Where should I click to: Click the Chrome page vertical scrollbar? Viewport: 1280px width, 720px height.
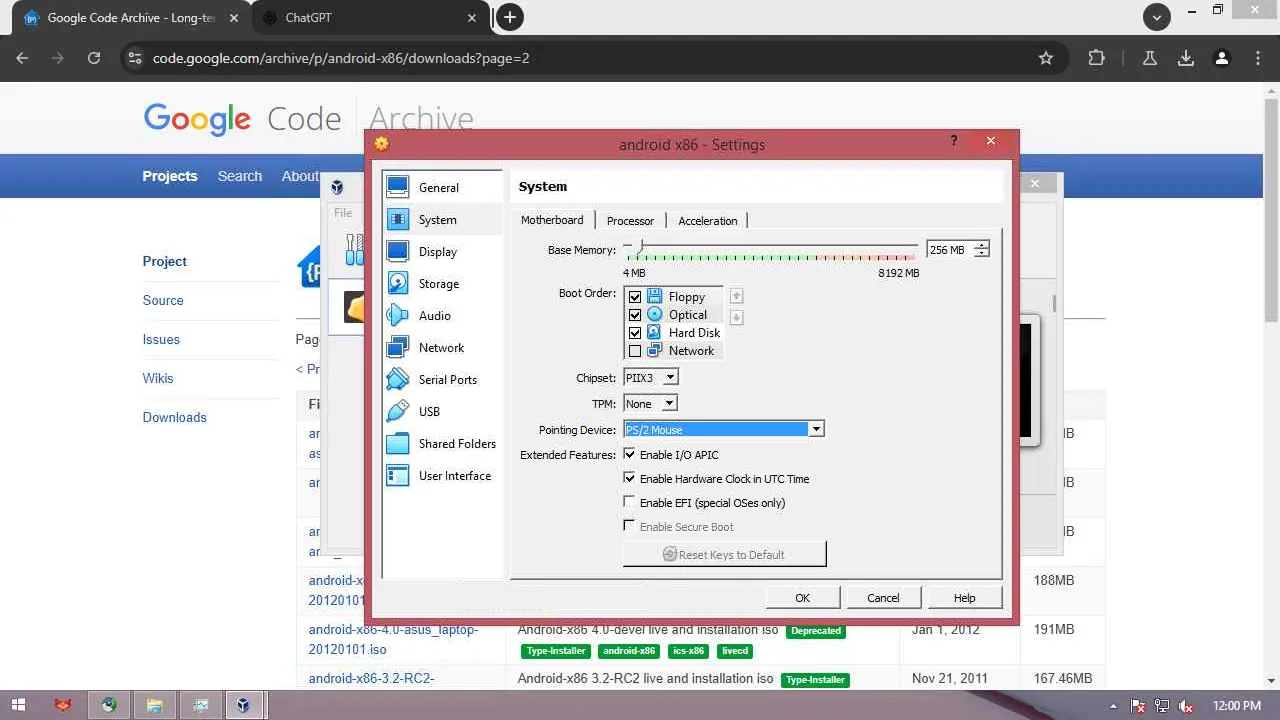tap(1272, 210)
